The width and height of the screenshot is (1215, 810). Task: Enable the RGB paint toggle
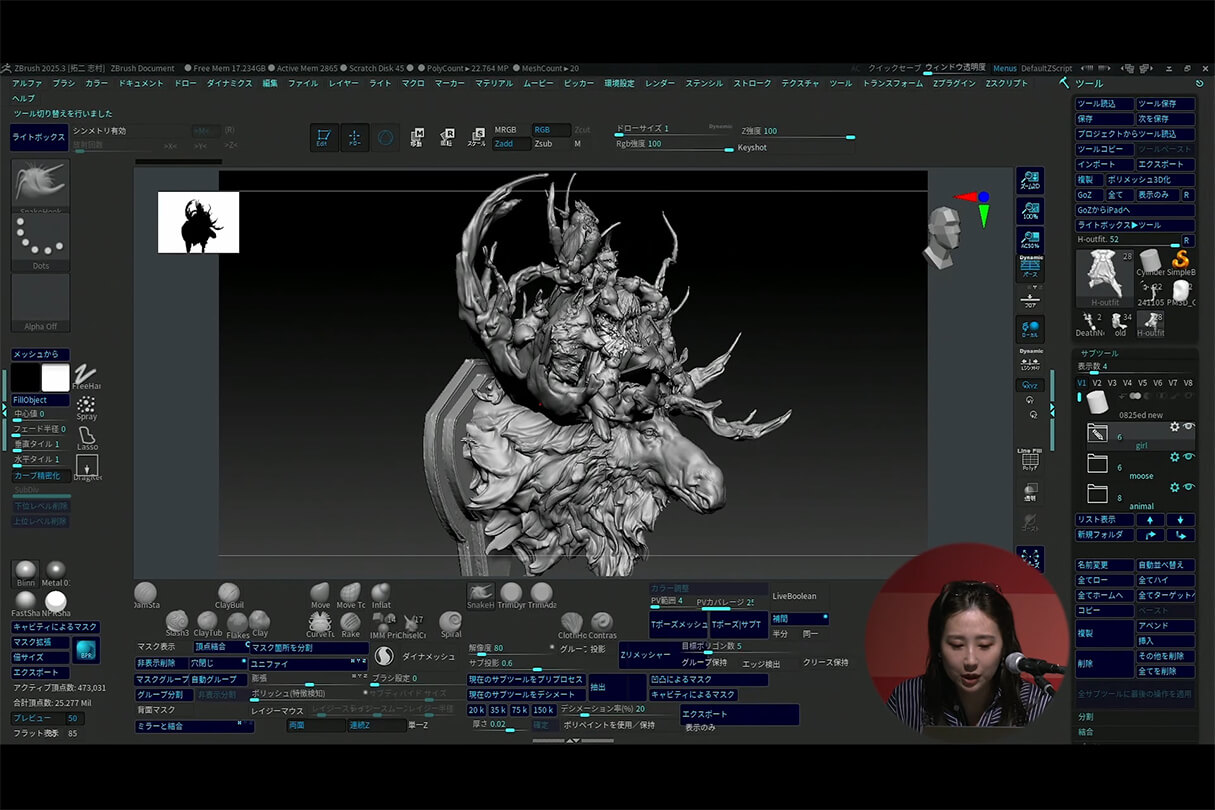pyautogui.click(x=550, y=130)
